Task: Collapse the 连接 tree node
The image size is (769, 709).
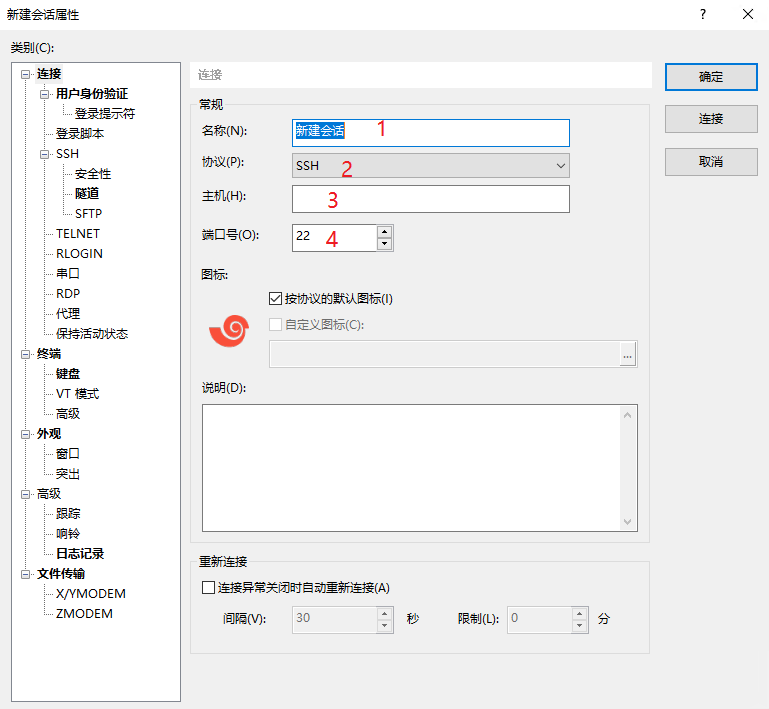Action: point(25,74)
